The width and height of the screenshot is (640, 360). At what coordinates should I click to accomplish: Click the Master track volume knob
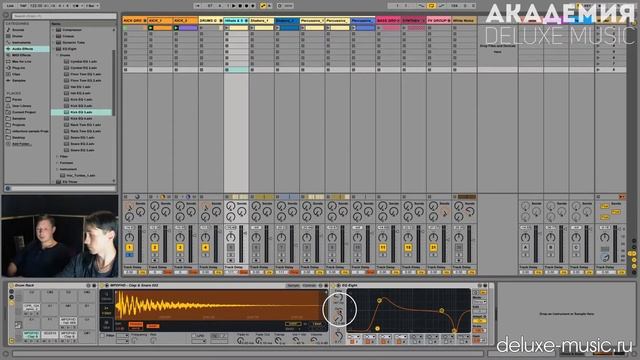point(604,237)
